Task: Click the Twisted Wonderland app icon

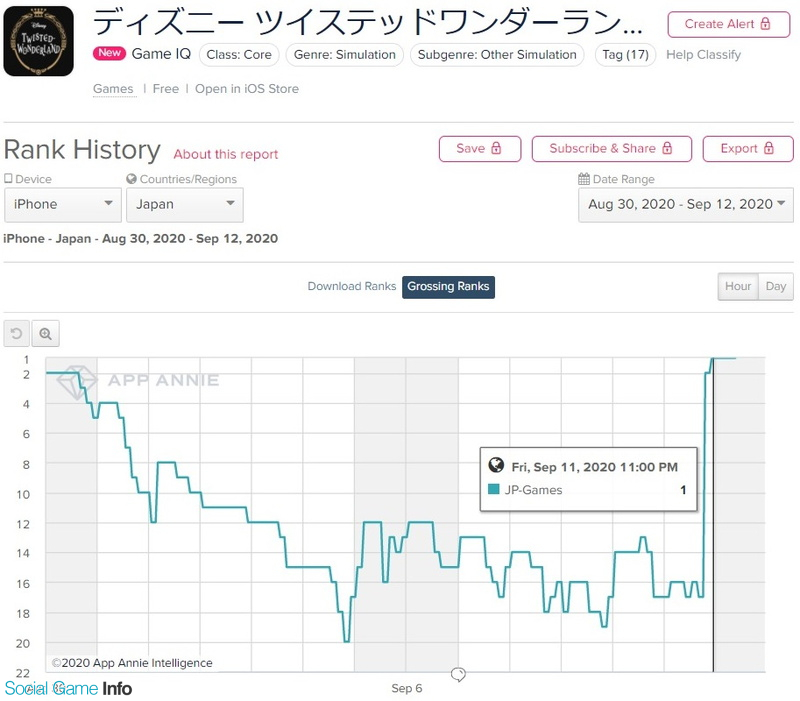Action: click(38, 41)
